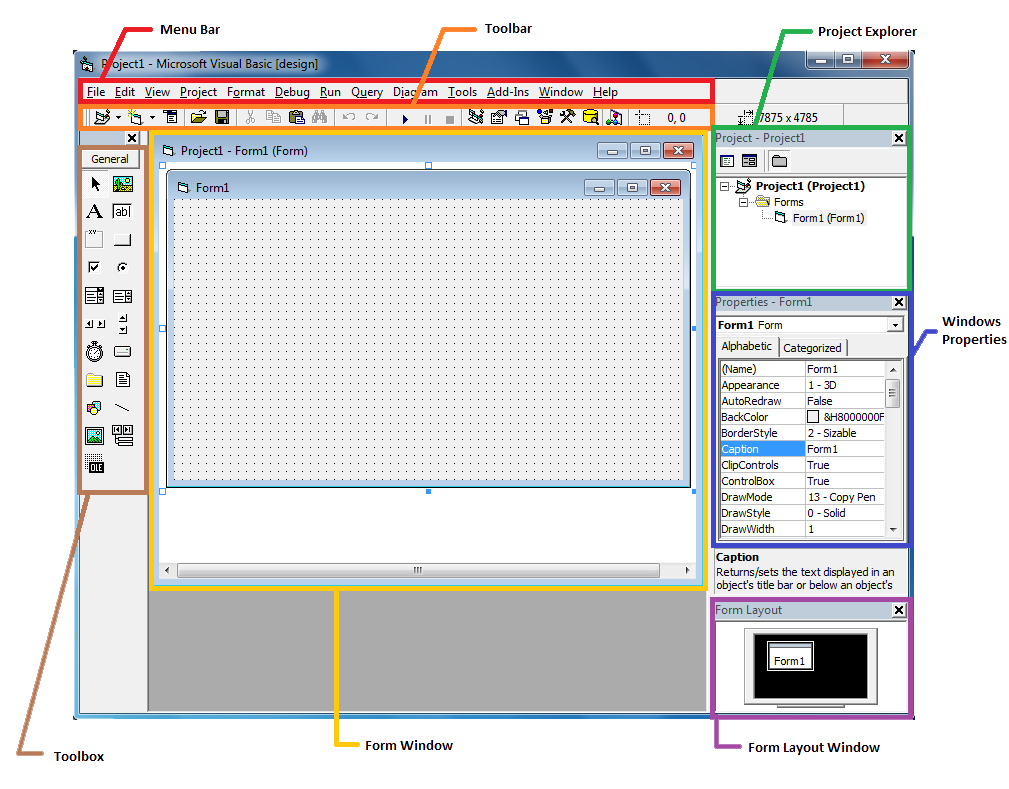The image size is (1009, 789).
Task: Open the Format menu
Action: tap(246, 92)
